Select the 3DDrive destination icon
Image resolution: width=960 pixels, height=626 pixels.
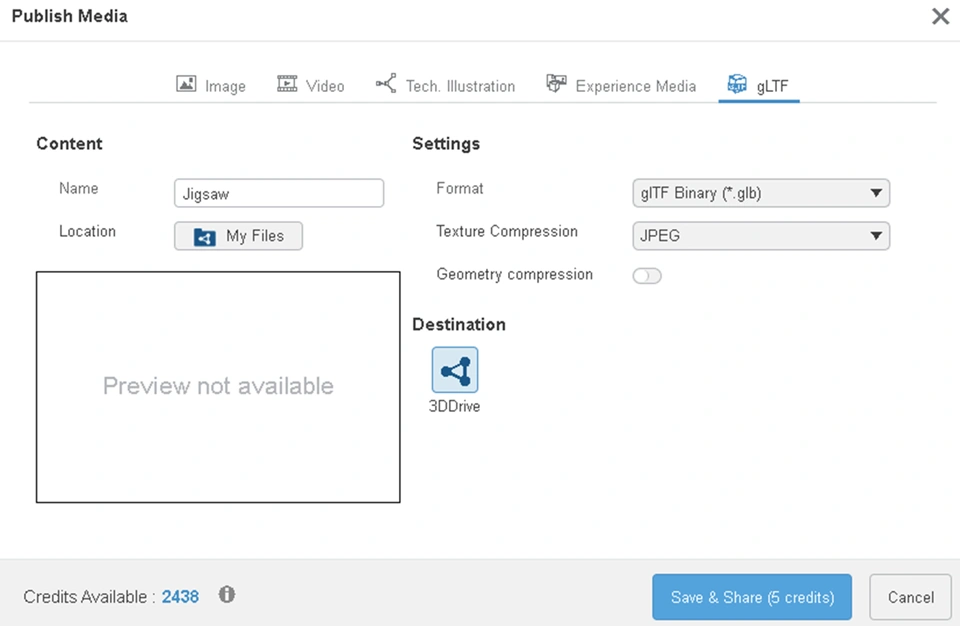(x=455, y=370)
